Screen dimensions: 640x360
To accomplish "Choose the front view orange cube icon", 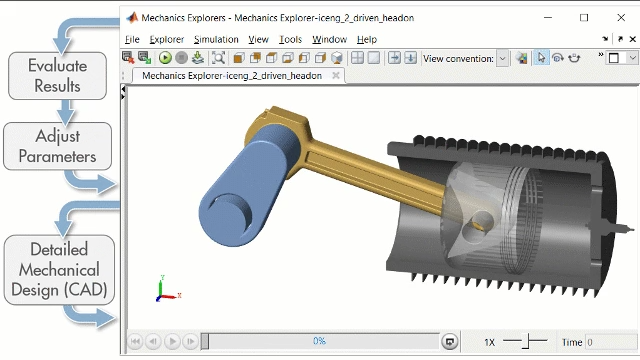I will [x=239, y=58].
